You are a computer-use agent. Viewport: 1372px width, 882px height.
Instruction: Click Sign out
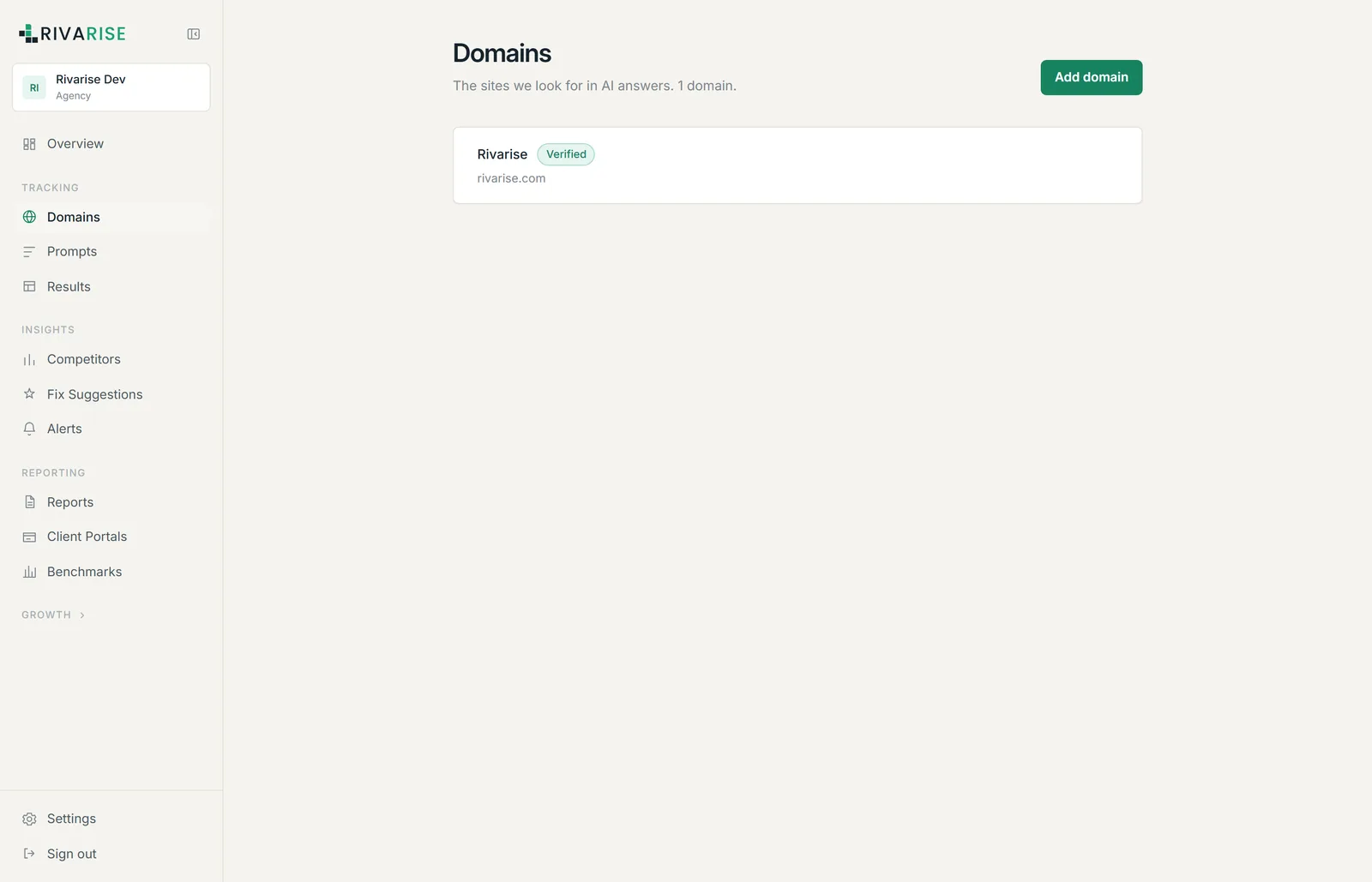111,854
